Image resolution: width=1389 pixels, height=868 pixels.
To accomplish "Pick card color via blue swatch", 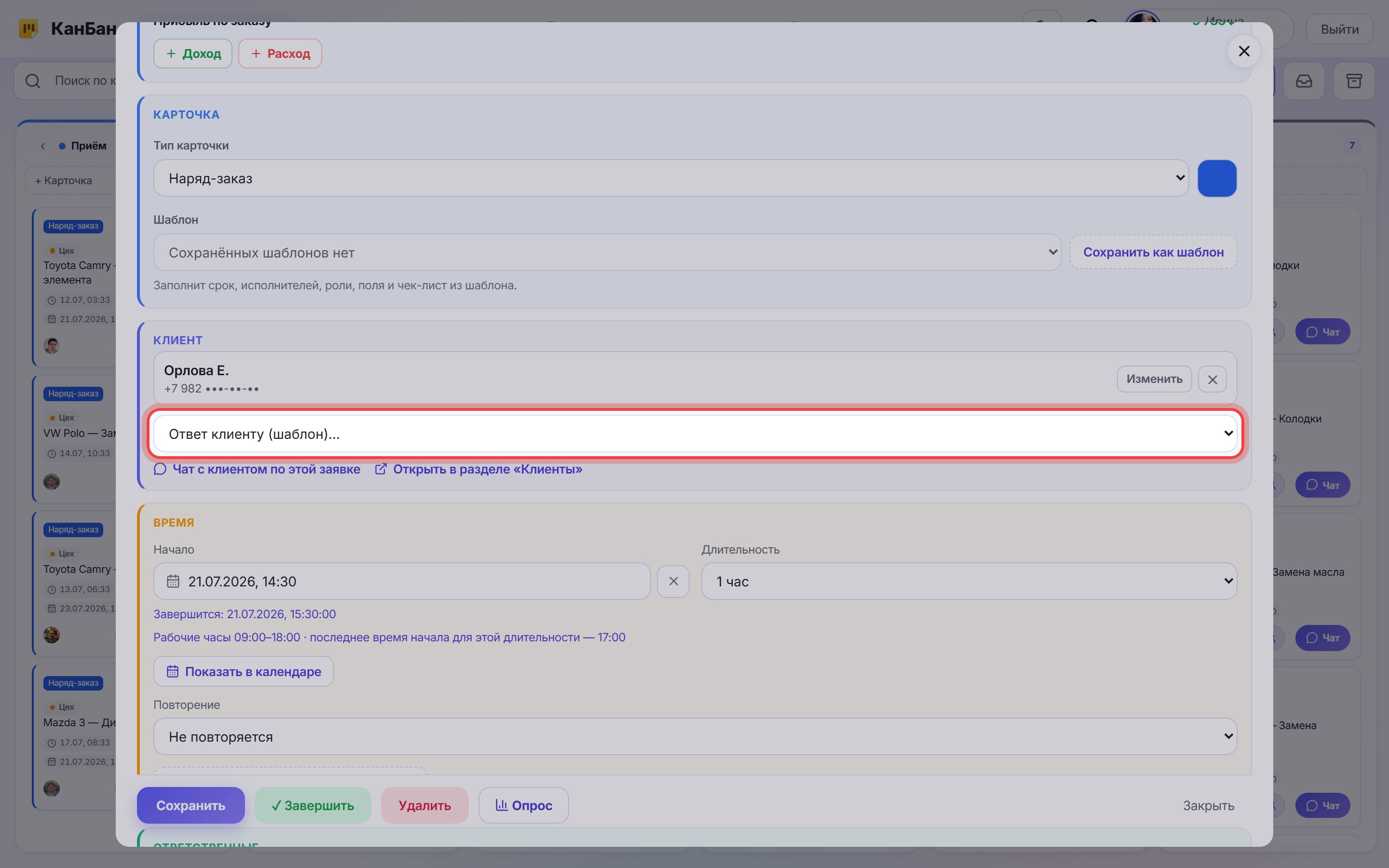I will pyautogui.click(x=1217, y=178).
